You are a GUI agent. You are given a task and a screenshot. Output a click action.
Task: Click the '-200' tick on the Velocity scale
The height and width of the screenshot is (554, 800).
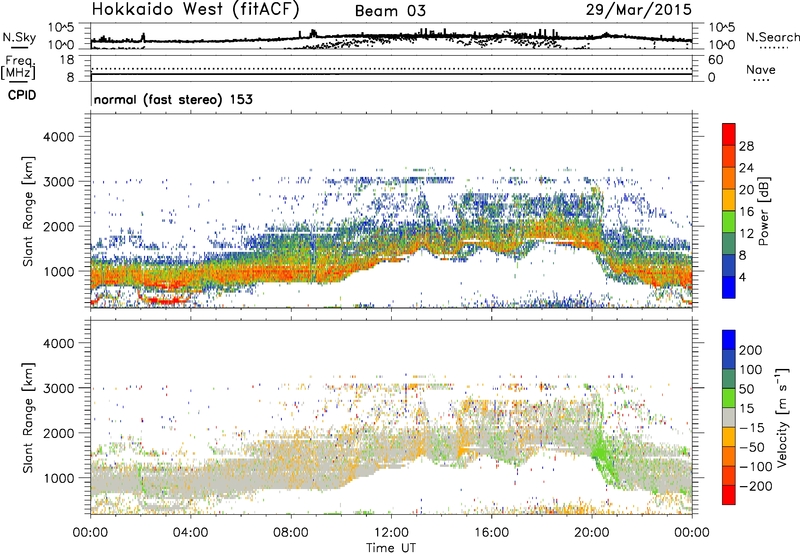(x=755, y=486)
